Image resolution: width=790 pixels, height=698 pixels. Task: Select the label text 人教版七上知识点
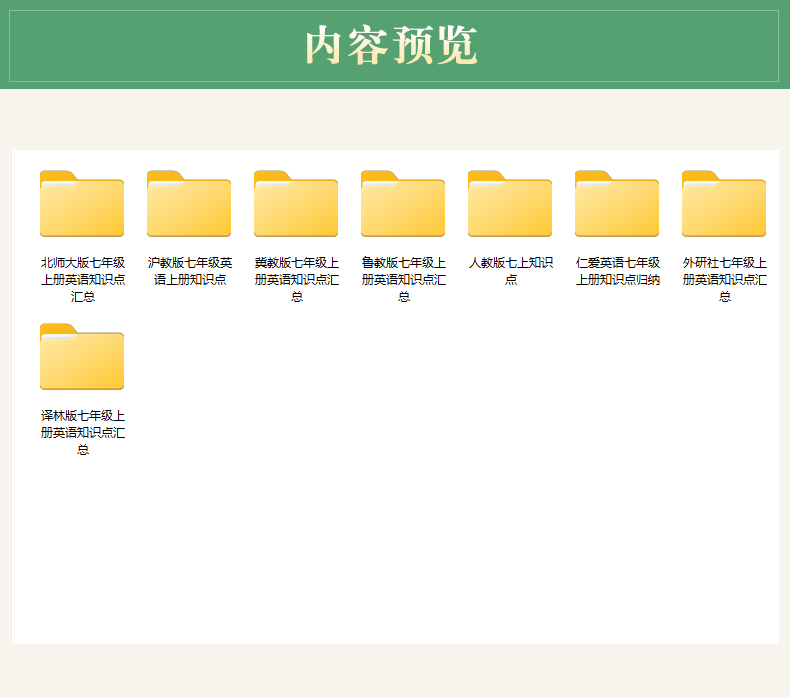pos(511,271)
